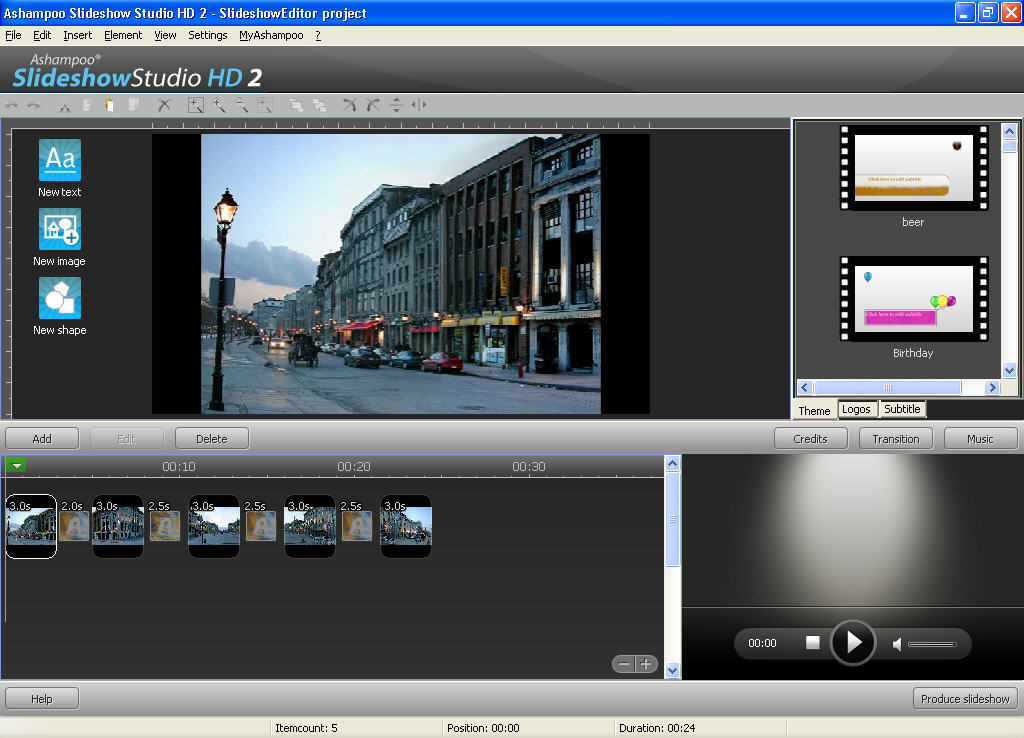Image resolution: width=1024 pixels, height=738 pixels.
Task: Click the Add button above the timeline
Action: [41, 438]
